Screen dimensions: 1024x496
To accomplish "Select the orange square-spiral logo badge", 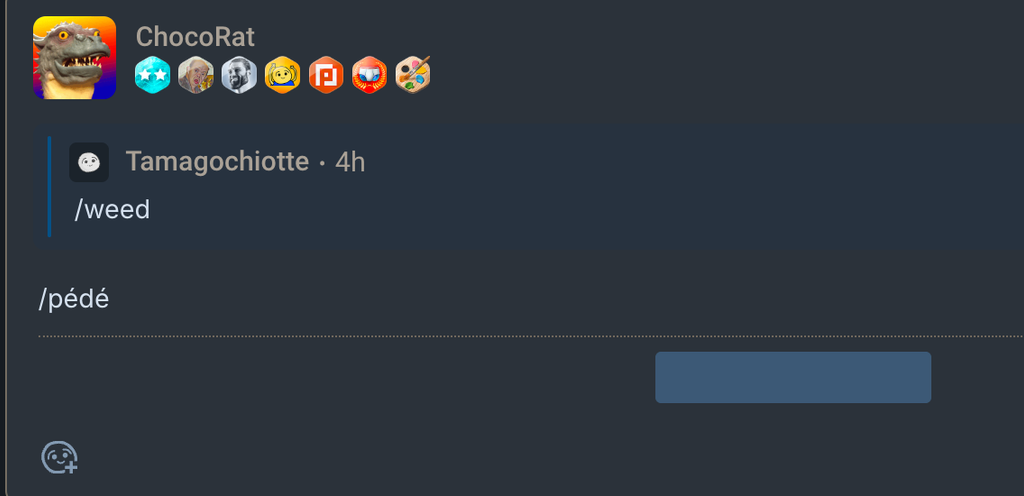I will tap(326, 75).
